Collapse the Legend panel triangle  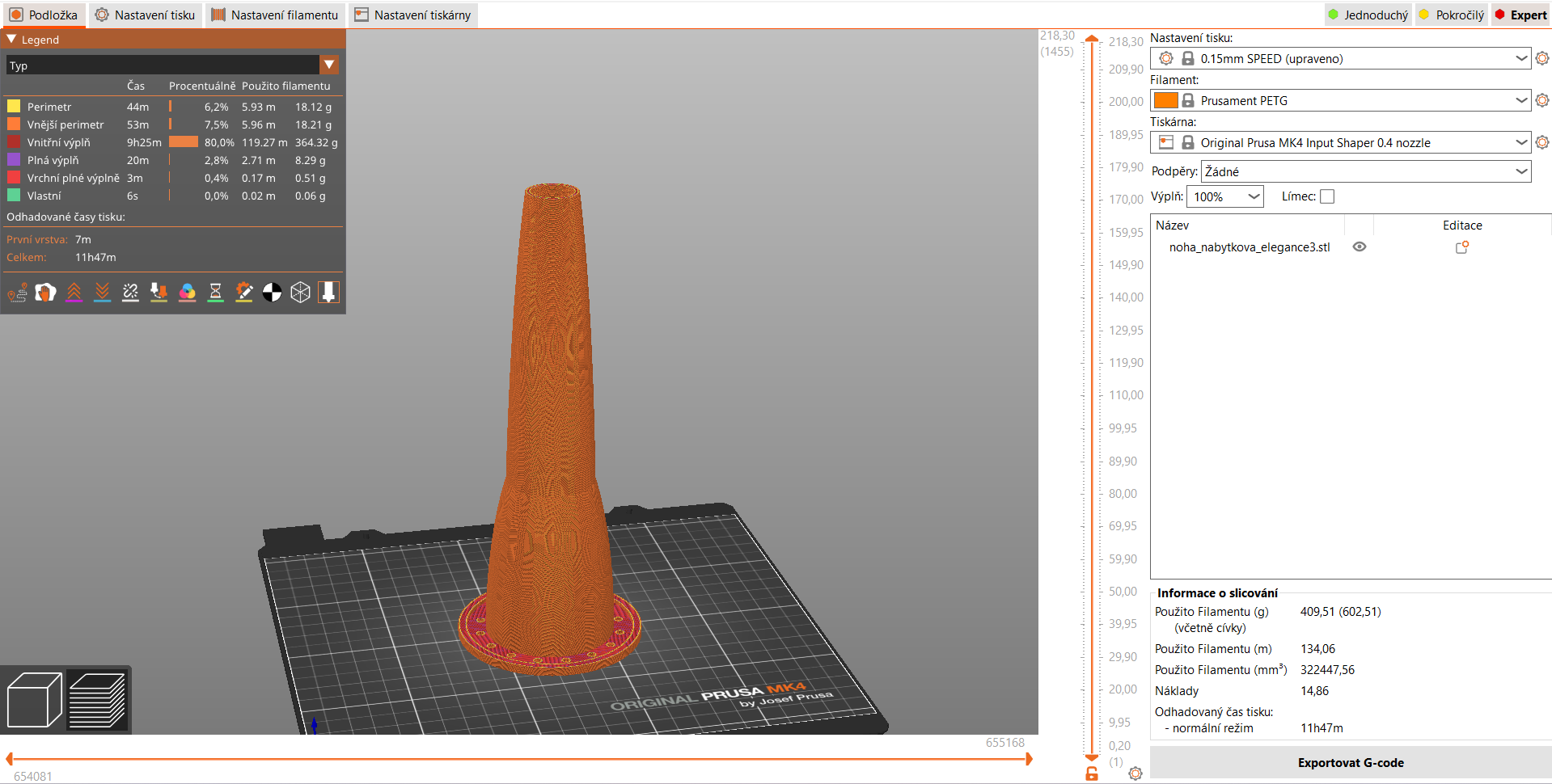pos(11,39)
